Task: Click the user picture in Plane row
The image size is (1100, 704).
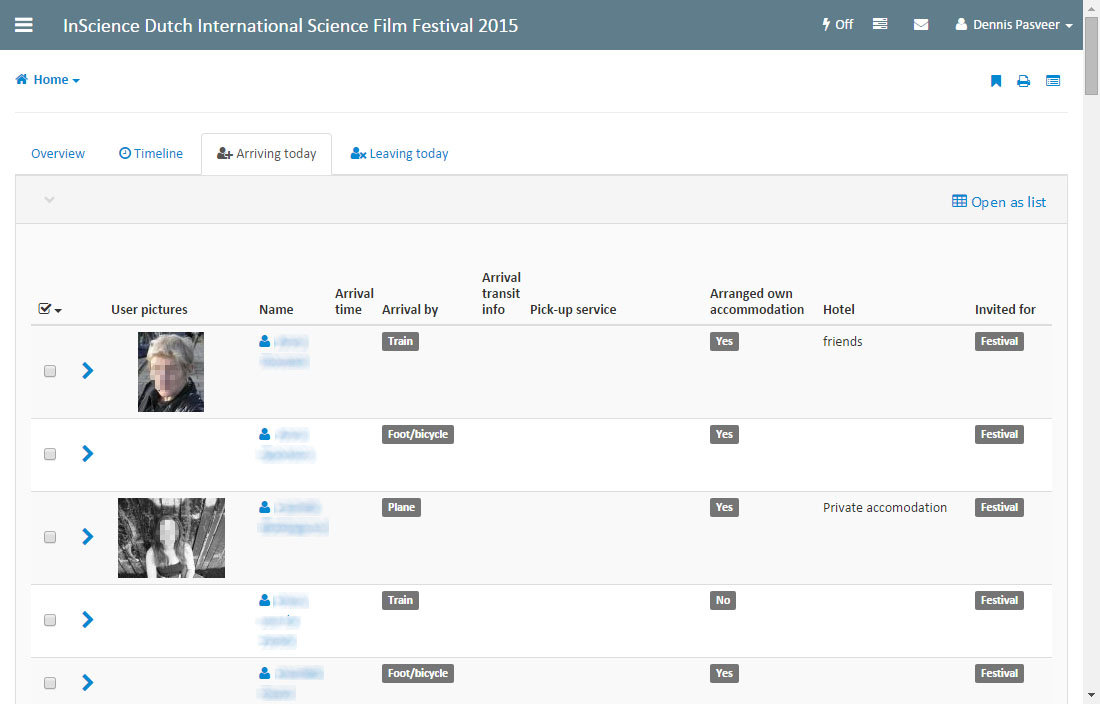Action: (171, 538)
